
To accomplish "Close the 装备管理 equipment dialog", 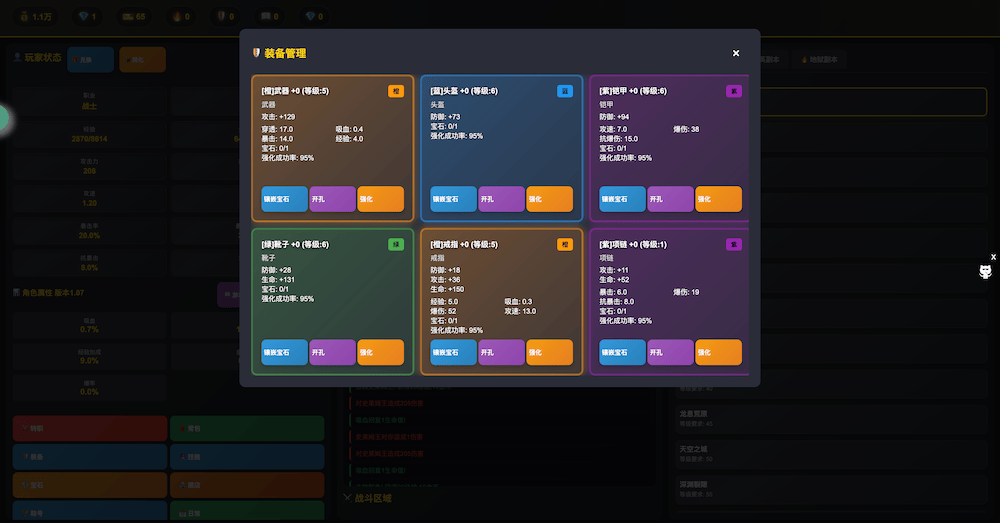I will point(736,53).
